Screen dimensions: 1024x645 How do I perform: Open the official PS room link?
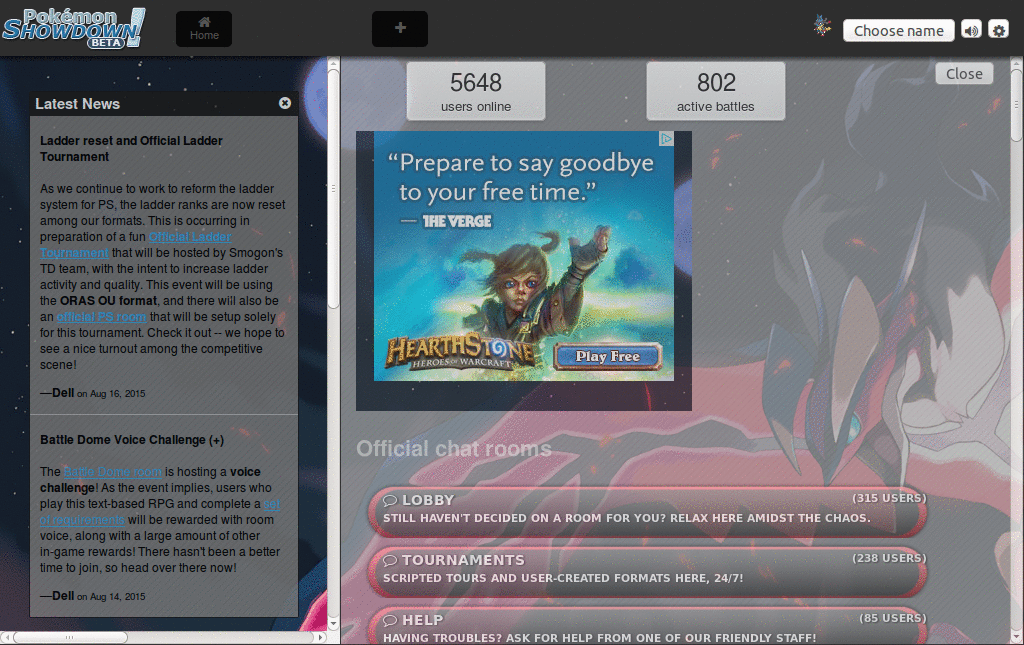pos(101,317)
